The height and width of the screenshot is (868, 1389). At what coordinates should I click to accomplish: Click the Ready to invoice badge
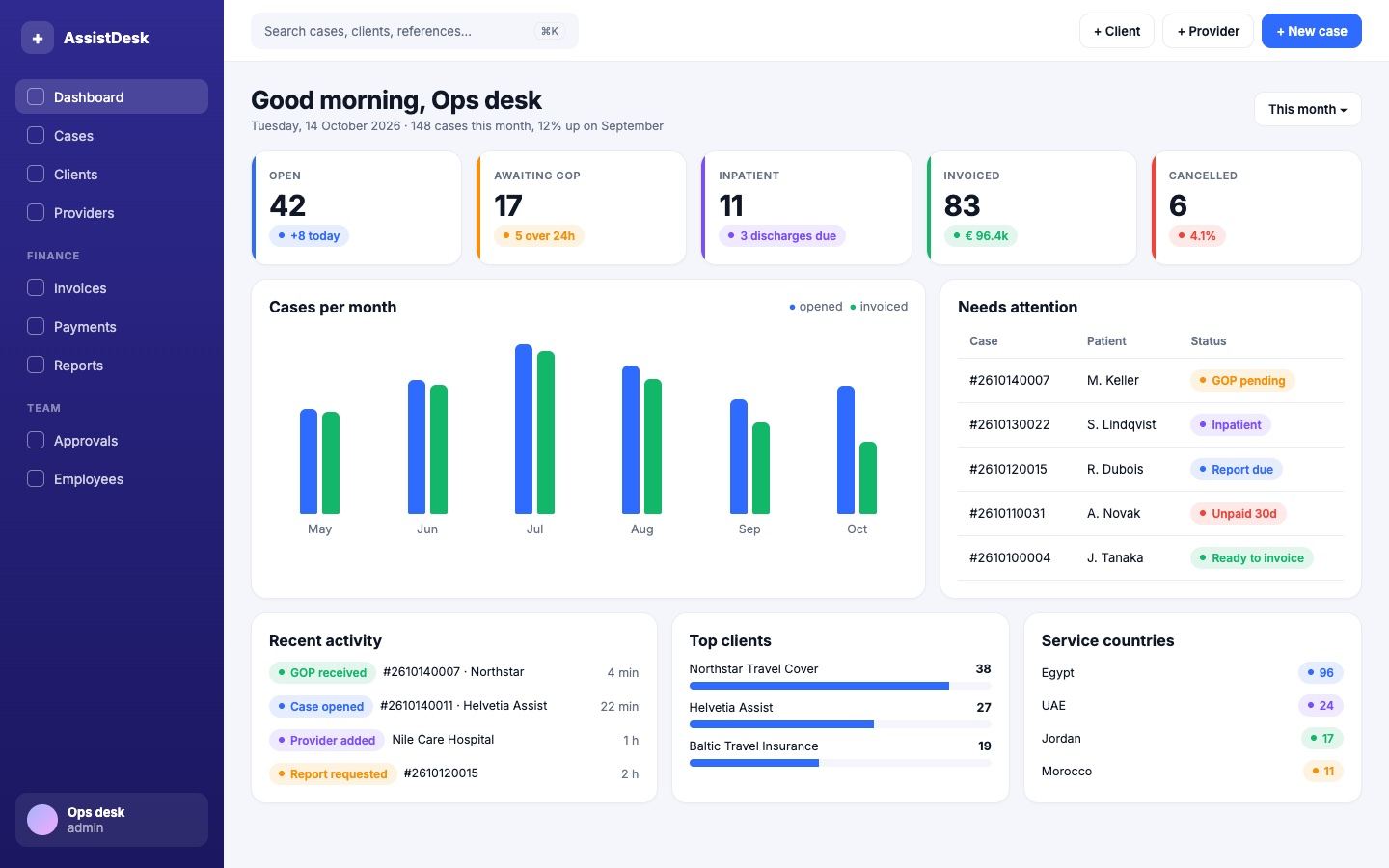tap(1252, 557)
